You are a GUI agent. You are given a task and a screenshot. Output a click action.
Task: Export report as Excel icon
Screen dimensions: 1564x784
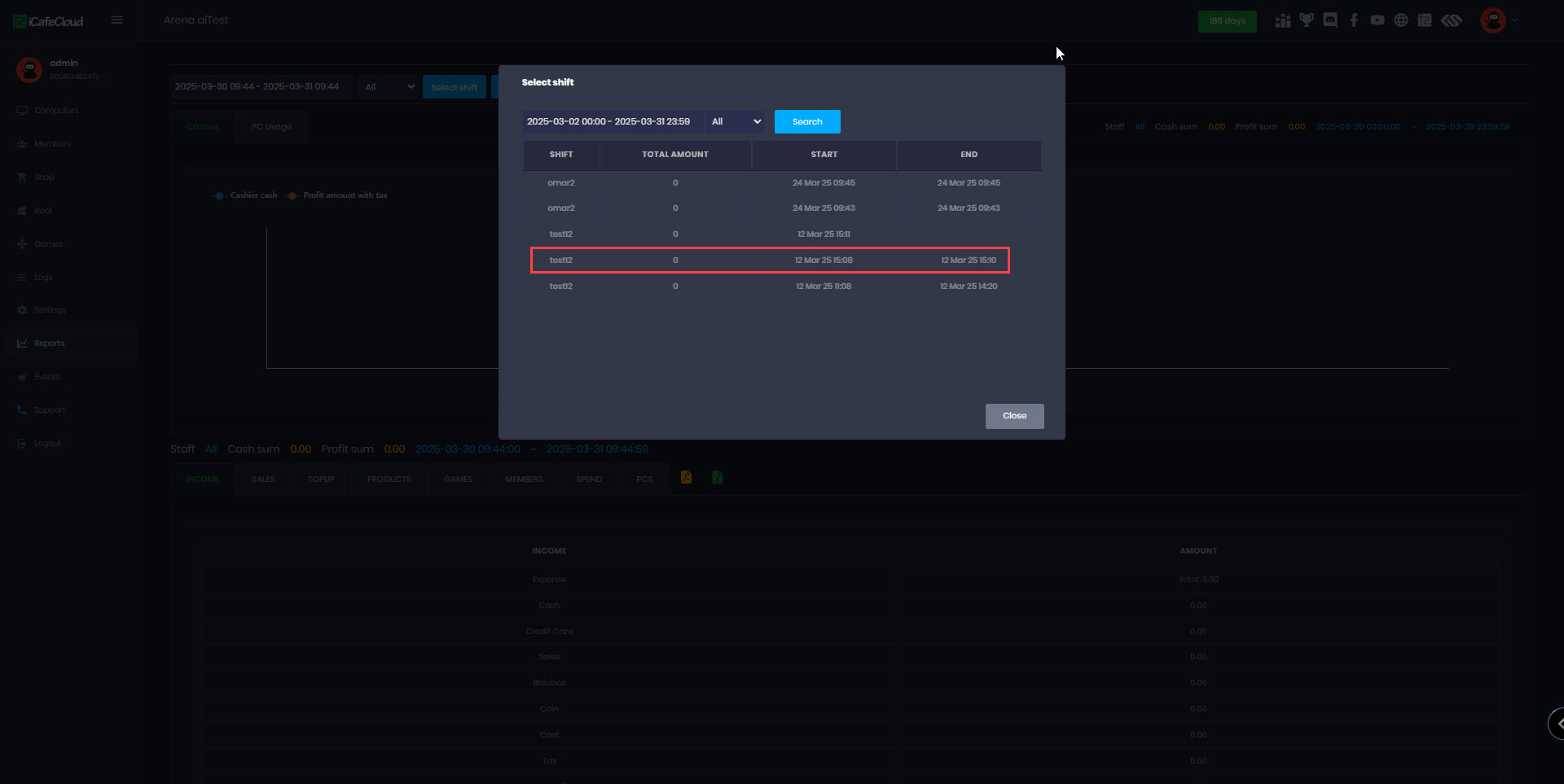[718, 478]
